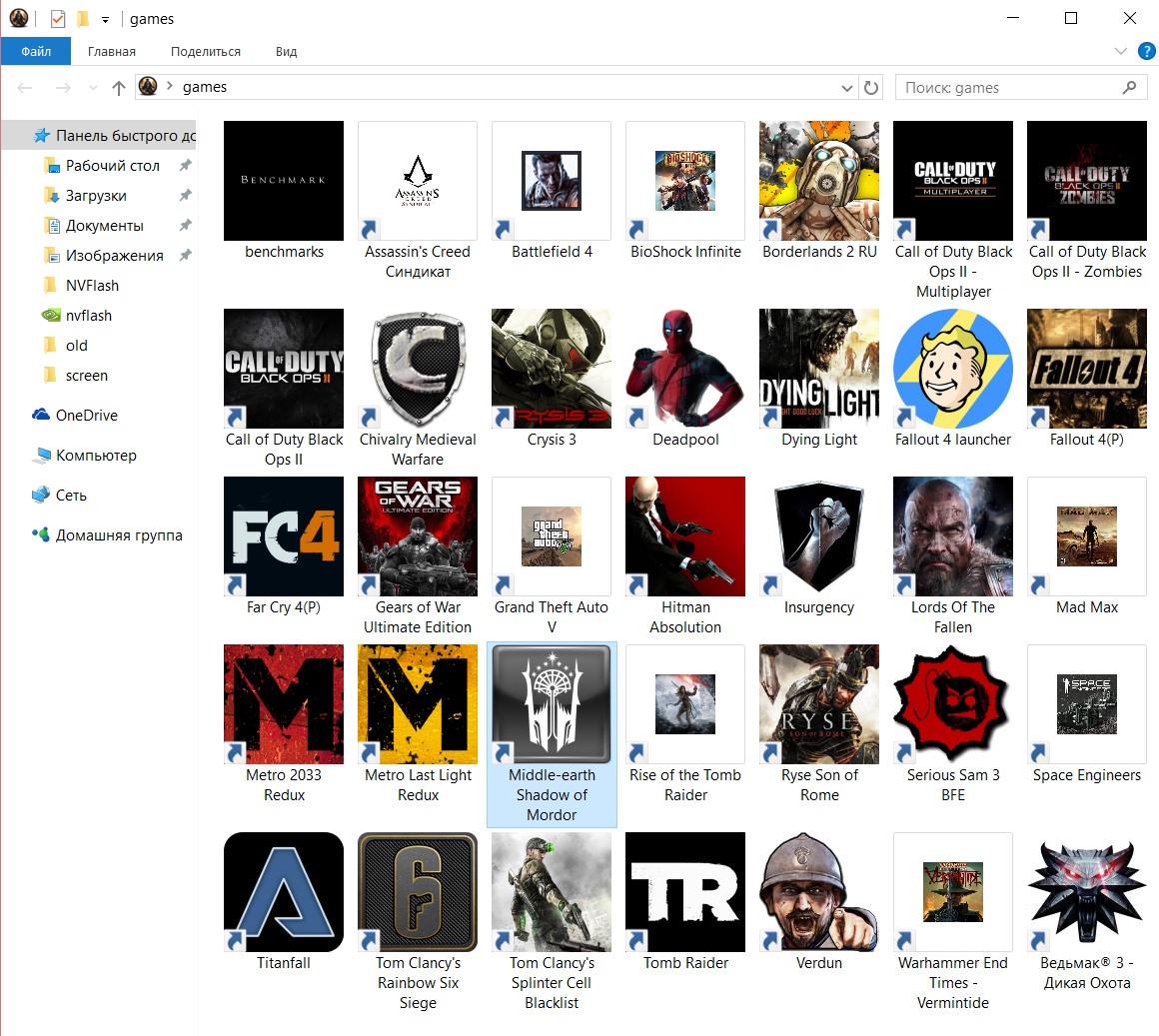
Task: Click the search magnifier icon
Action: [x=1129, y=87]
